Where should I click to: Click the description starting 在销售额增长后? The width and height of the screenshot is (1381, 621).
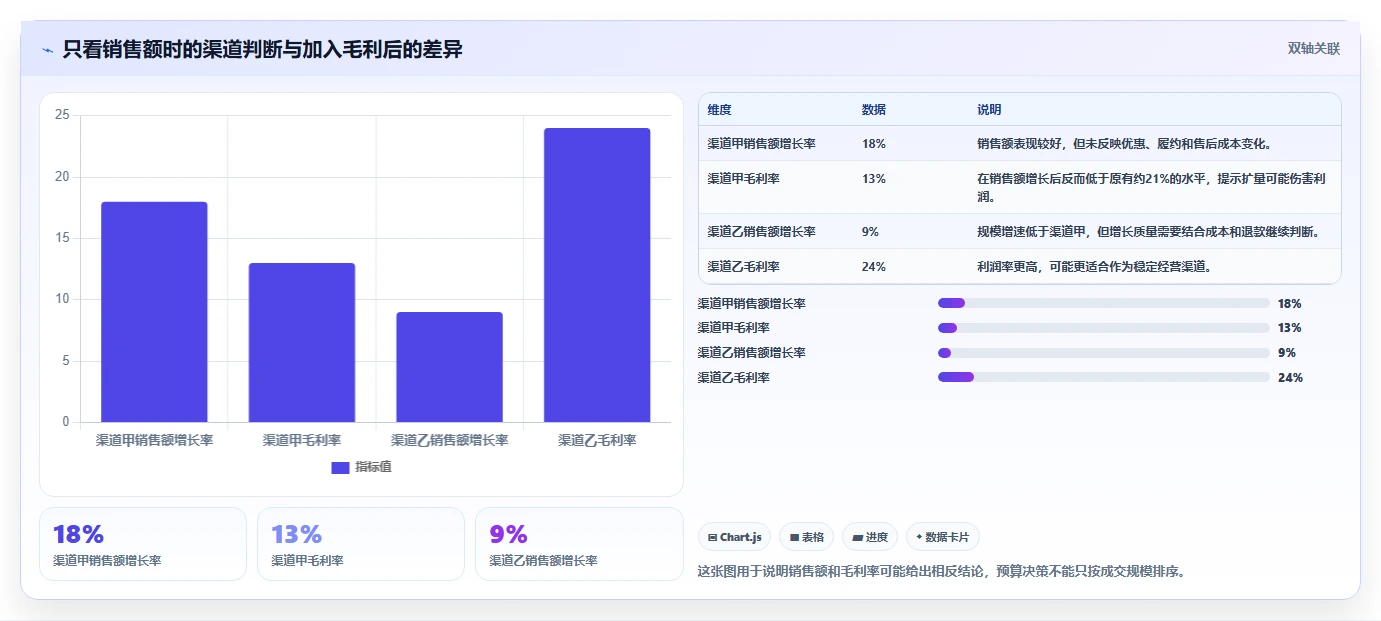[x=1151, y=188]
